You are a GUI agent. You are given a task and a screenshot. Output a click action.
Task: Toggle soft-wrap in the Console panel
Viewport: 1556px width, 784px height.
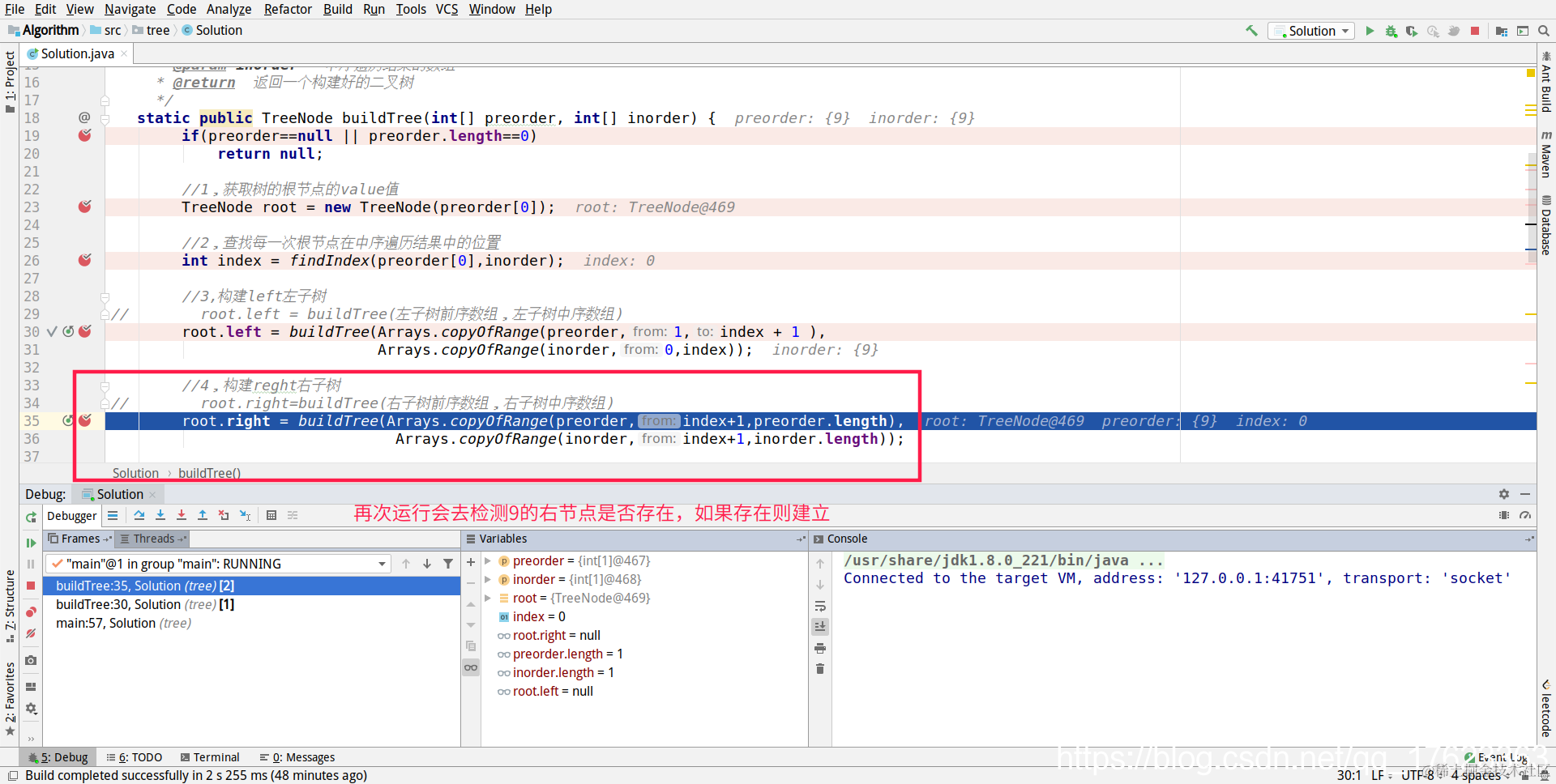tap(820, 606)
